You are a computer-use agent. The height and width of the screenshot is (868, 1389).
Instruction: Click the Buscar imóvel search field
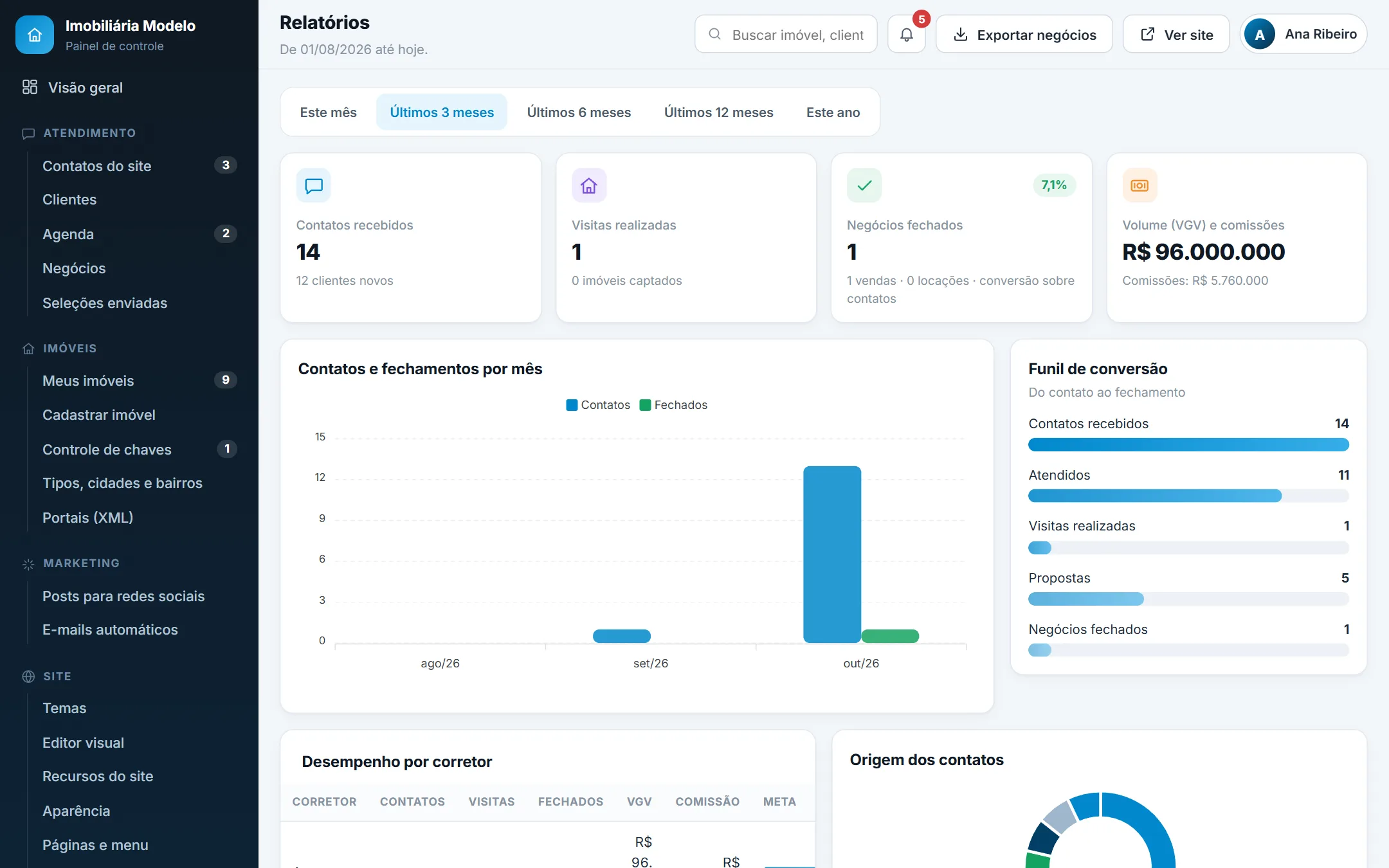tap(786, 35)
